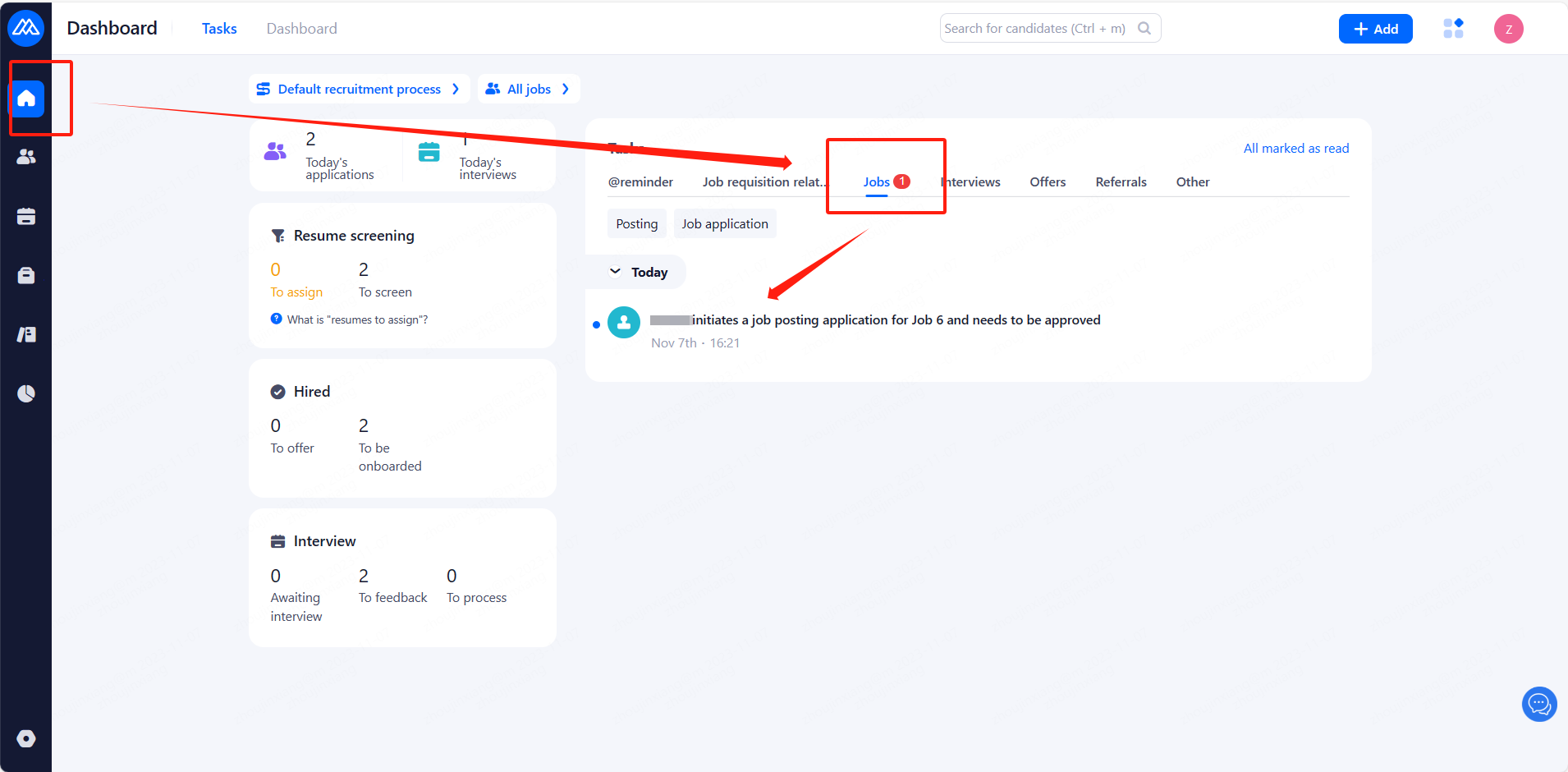The image size is (1568, 772).
Task: Open the chat support bubble
Action: [1539, 704]
